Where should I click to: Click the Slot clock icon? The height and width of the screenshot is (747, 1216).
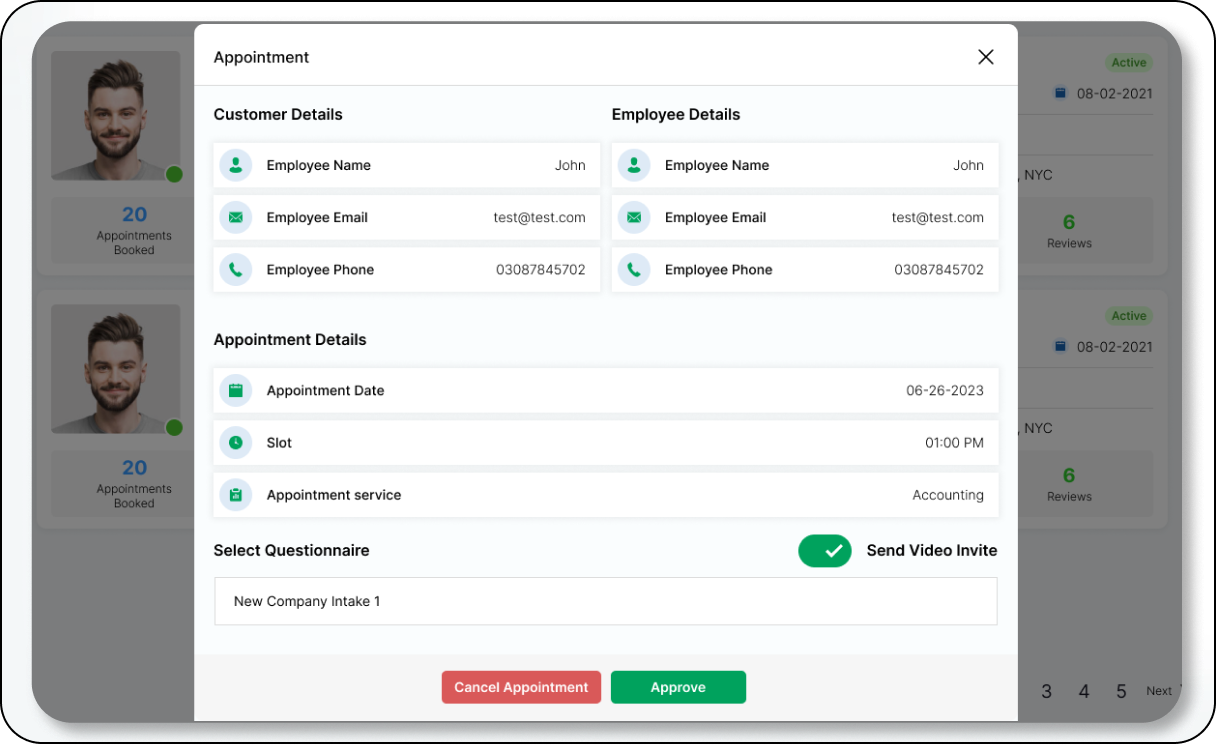coord(236,443)
